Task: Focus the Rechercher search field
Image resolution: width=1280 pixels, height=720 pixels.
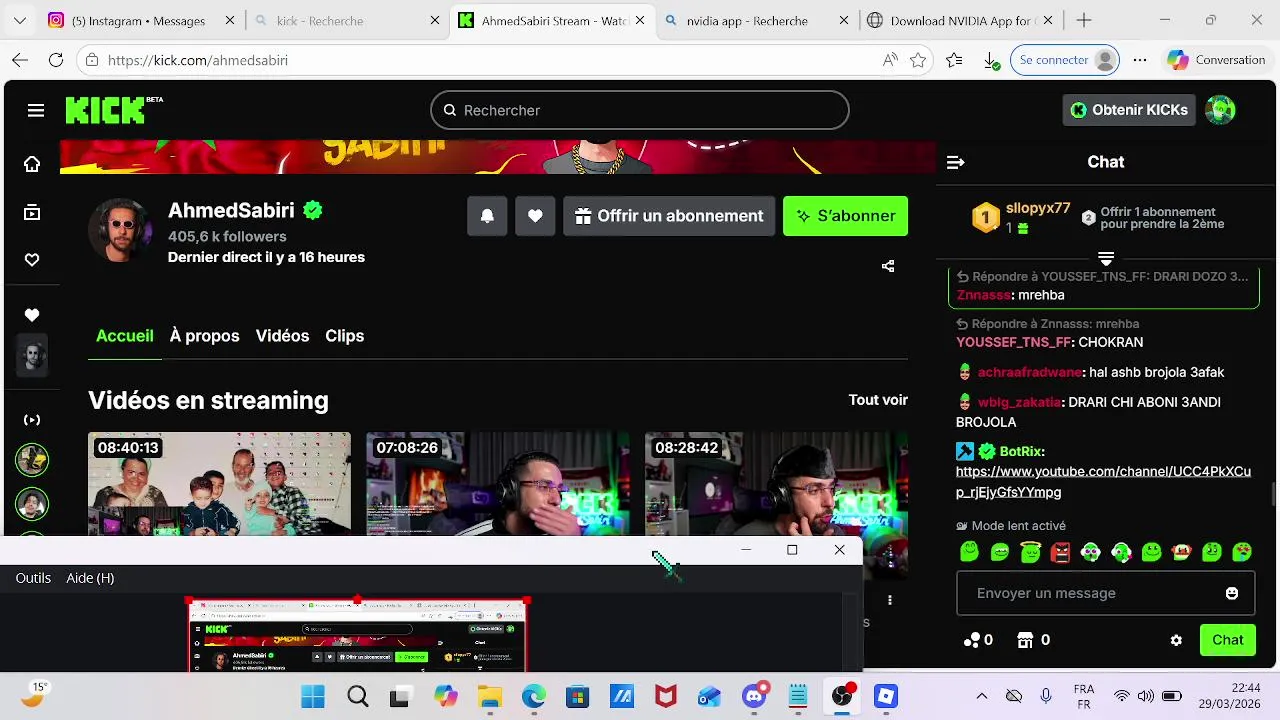Action: tap(640, 110)
